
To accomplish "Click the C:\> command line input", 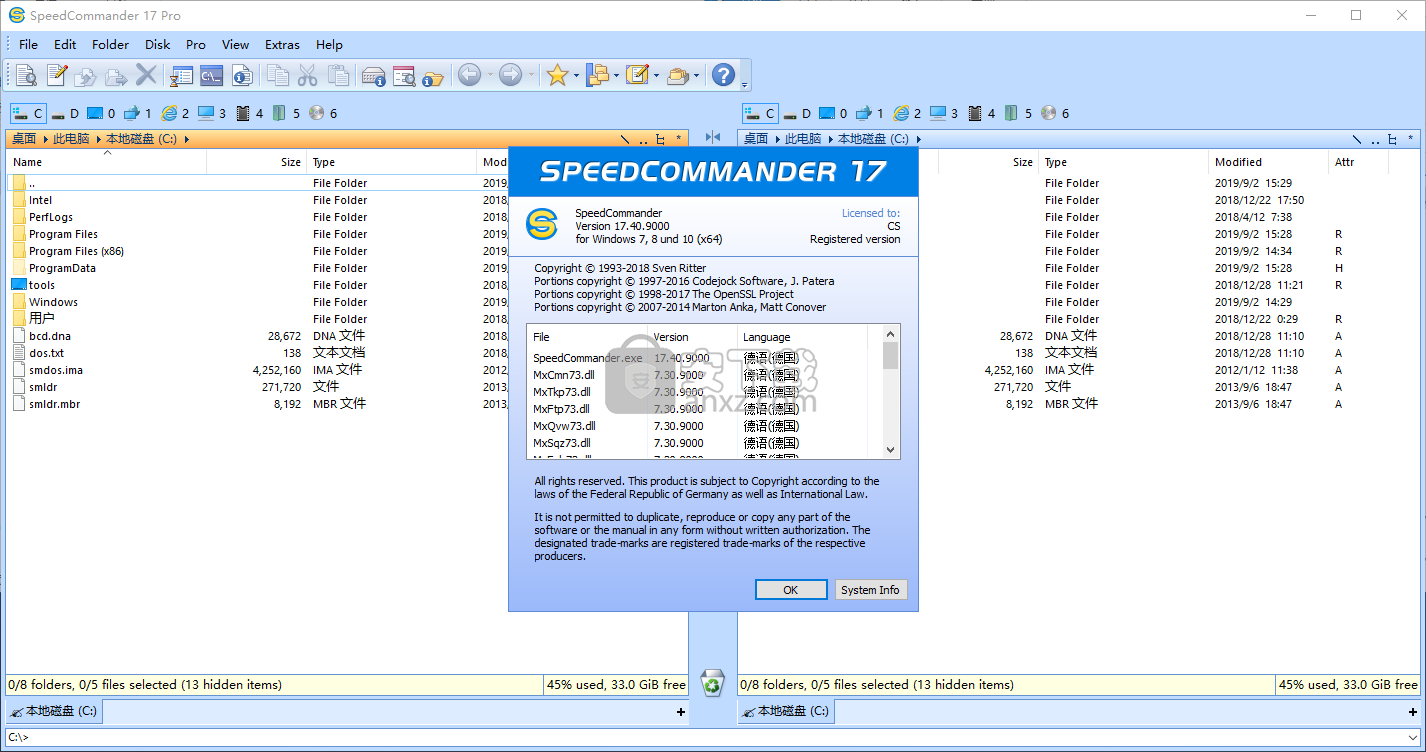I will (712, 737).
